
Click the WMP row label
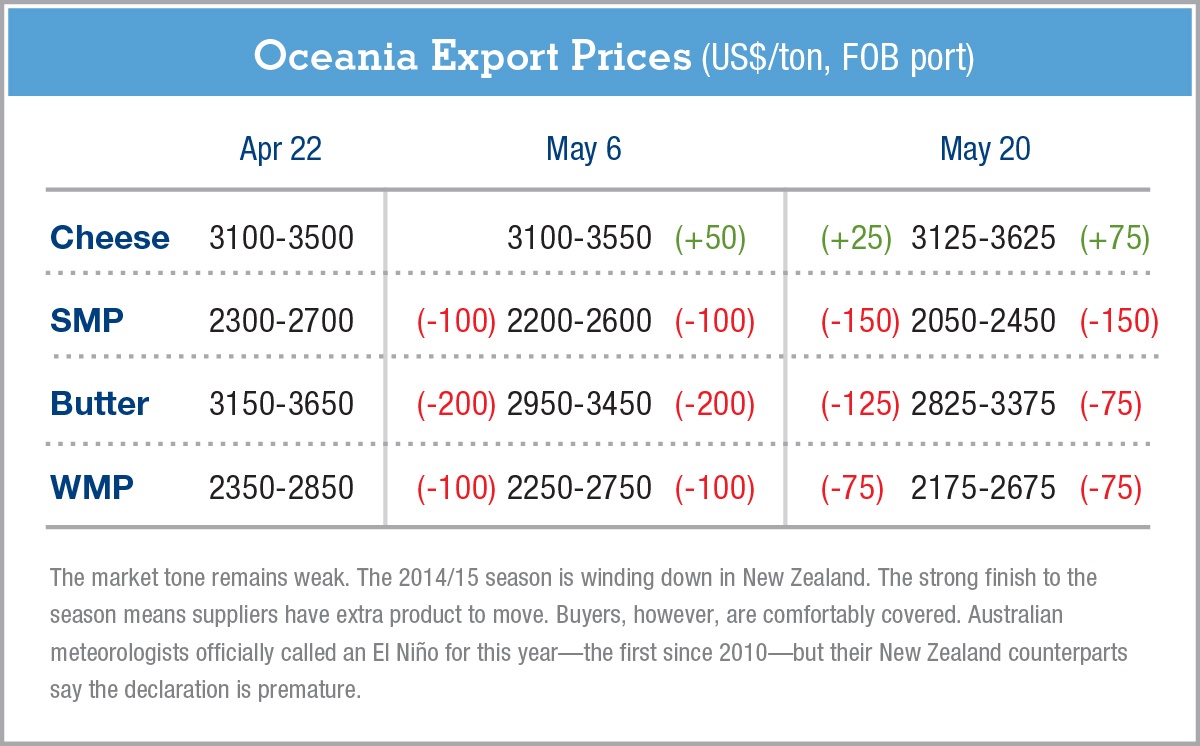click(92, 487)
